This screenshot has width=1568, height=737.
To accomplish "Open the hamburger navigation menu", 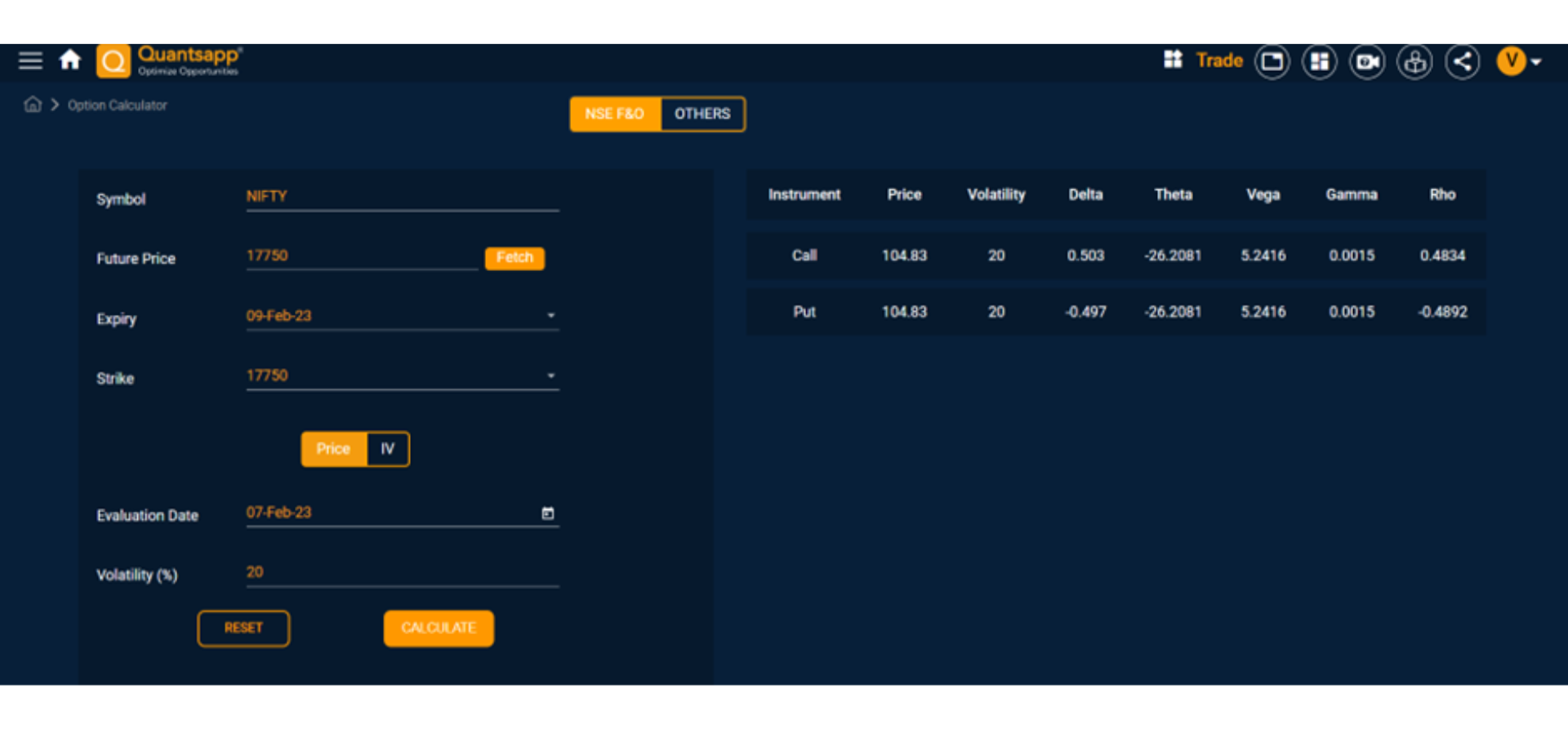I will [29, 60].
